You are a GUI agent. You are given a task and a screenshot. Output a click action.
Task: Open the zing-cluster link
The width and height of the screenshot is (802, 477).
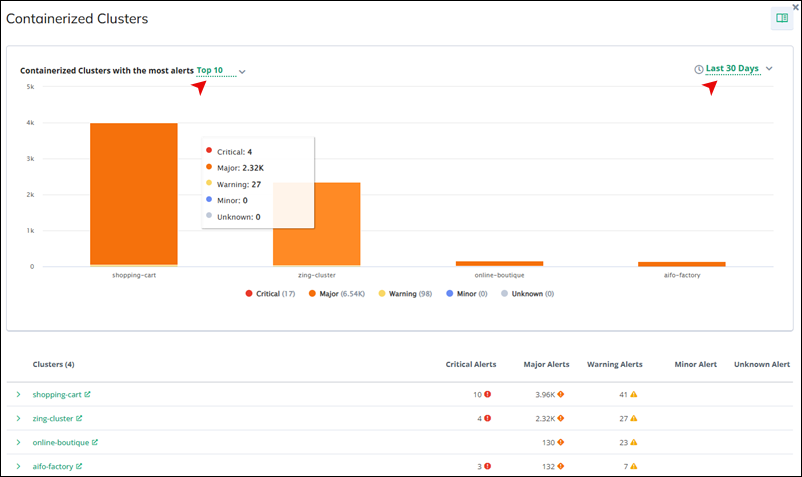click(52, 419)
